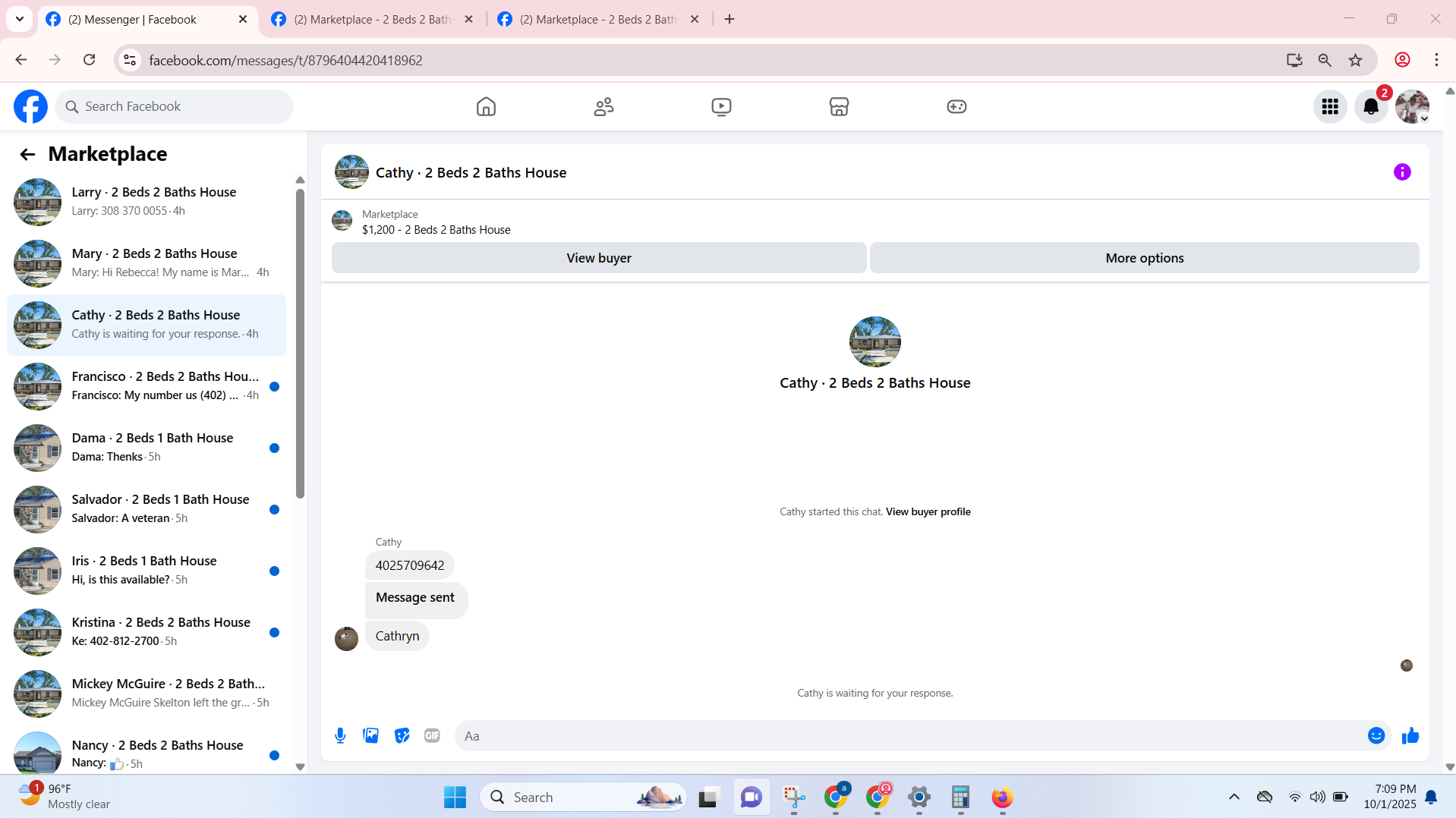Click the voice clip microphone icon
Viewport: 1456px width, 818px height.
340,736
